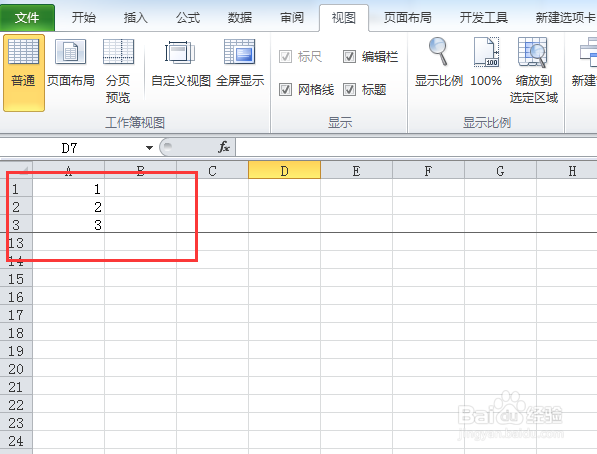Select row 3 header
This screenshot has height=454, width=597.
[16, 224]
